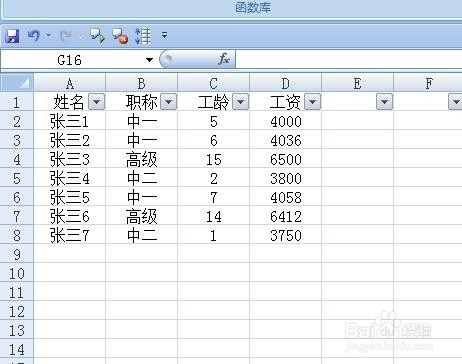The image size is (462, 364).
Task: Select column C header
Action: tap(214, 83)
